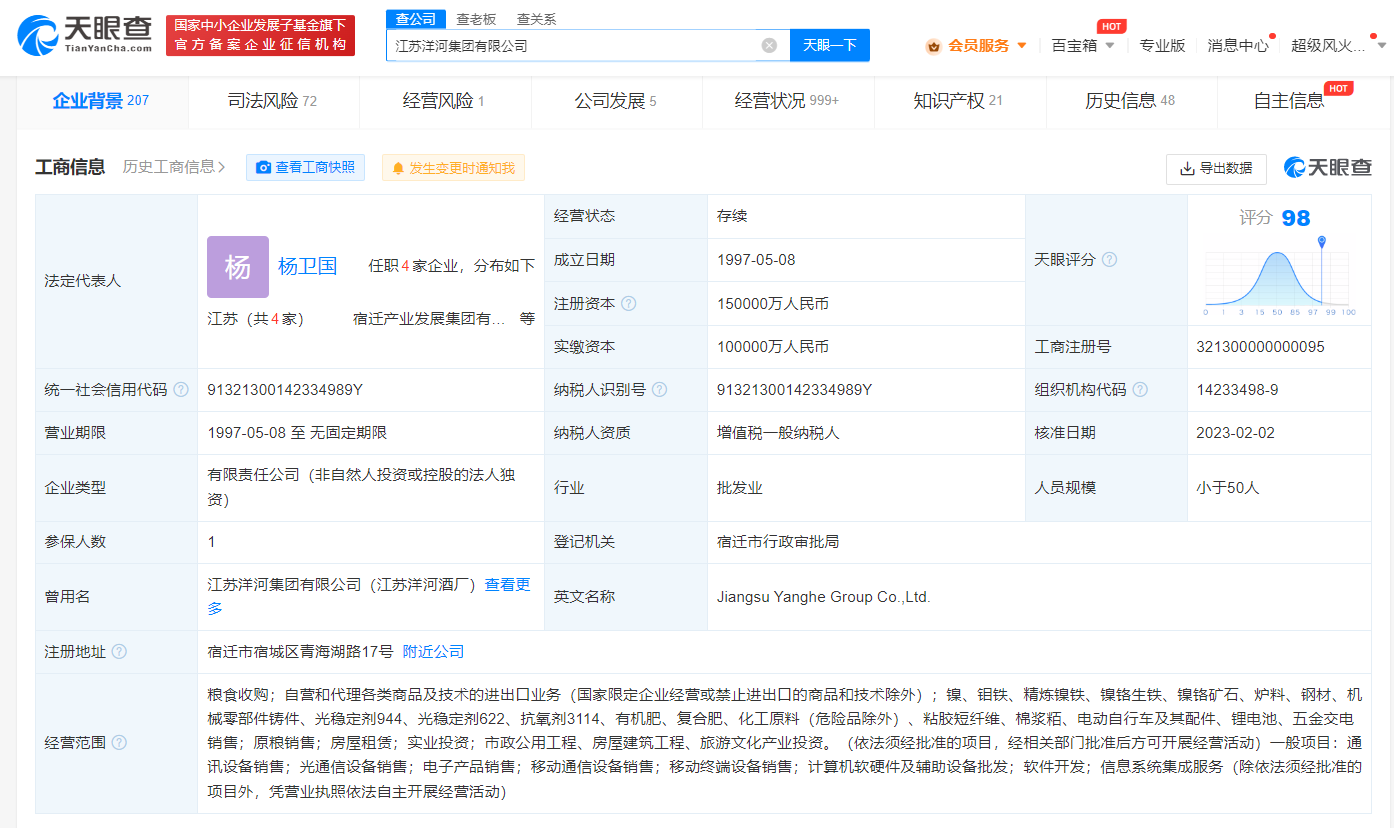The width and height of the screenshot is (1394, 828).
Task: Click taxpayer qualification 增值税一般纳税人
Action: (x=778, y=433)
